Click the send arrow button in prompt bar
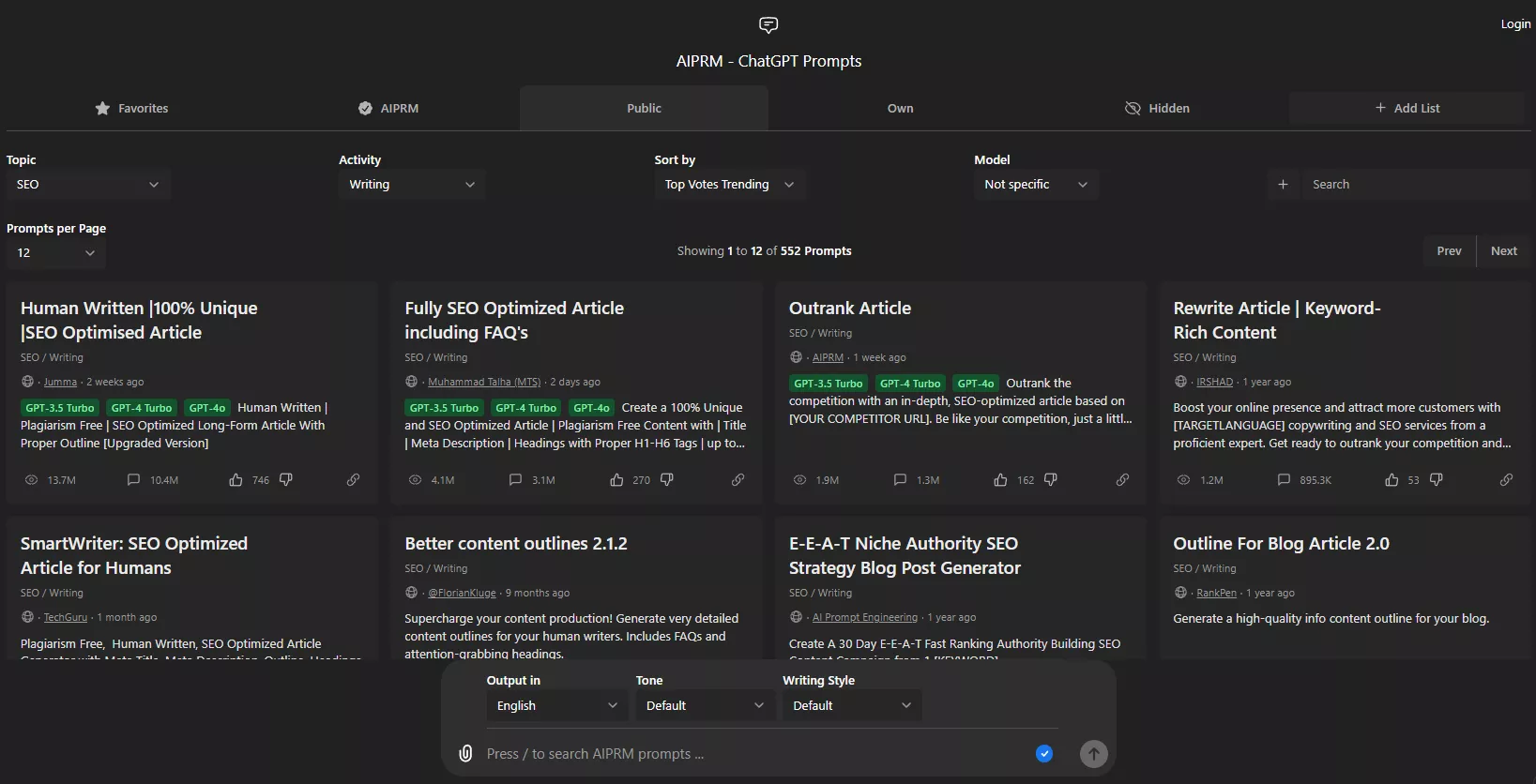1536x784 pixels. tap(1094, 754)
